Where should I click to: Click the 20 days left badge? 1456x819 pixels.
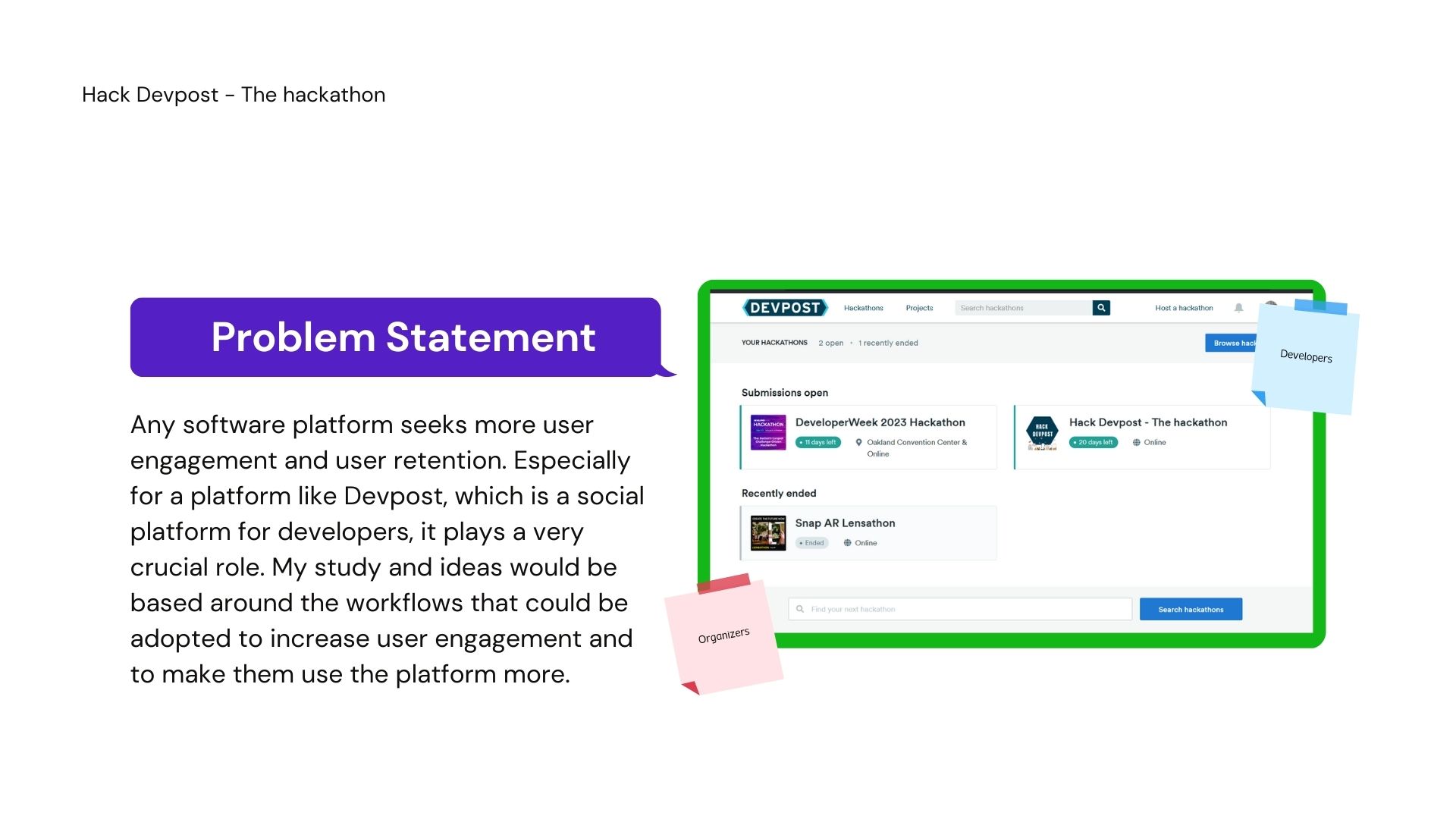pos(1093,443)
